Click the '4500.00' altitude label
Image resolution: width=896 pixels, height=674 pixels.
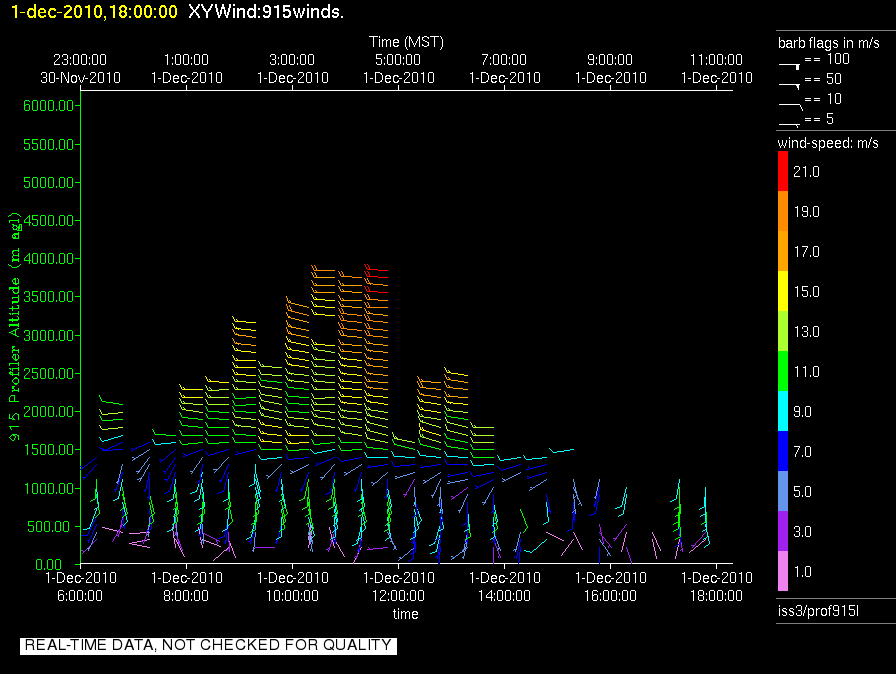click(49, 220)
